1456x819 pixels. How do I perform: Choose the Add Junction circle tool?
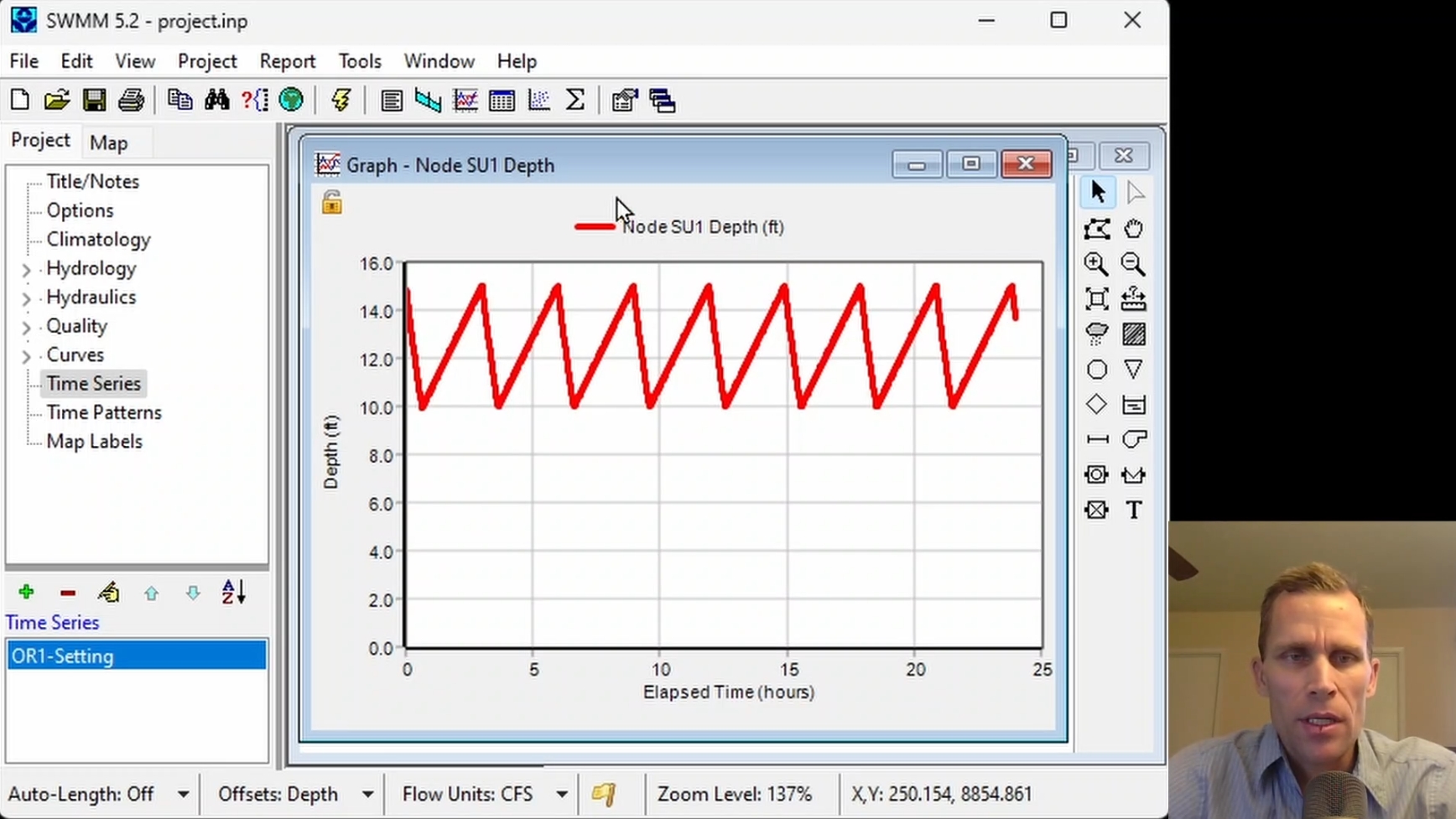(x=1096, y=370)
